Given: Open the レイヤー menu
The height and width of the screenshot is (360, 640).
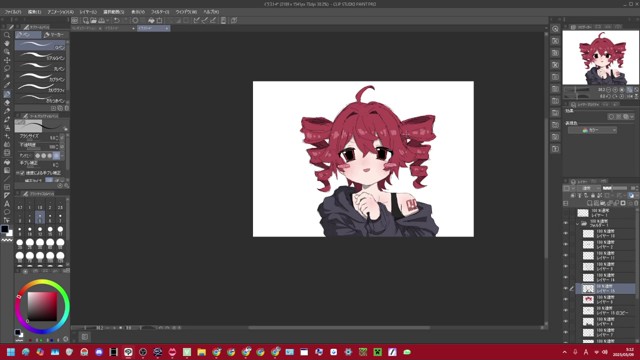Looking at the screenshot, I should point(88,12).
